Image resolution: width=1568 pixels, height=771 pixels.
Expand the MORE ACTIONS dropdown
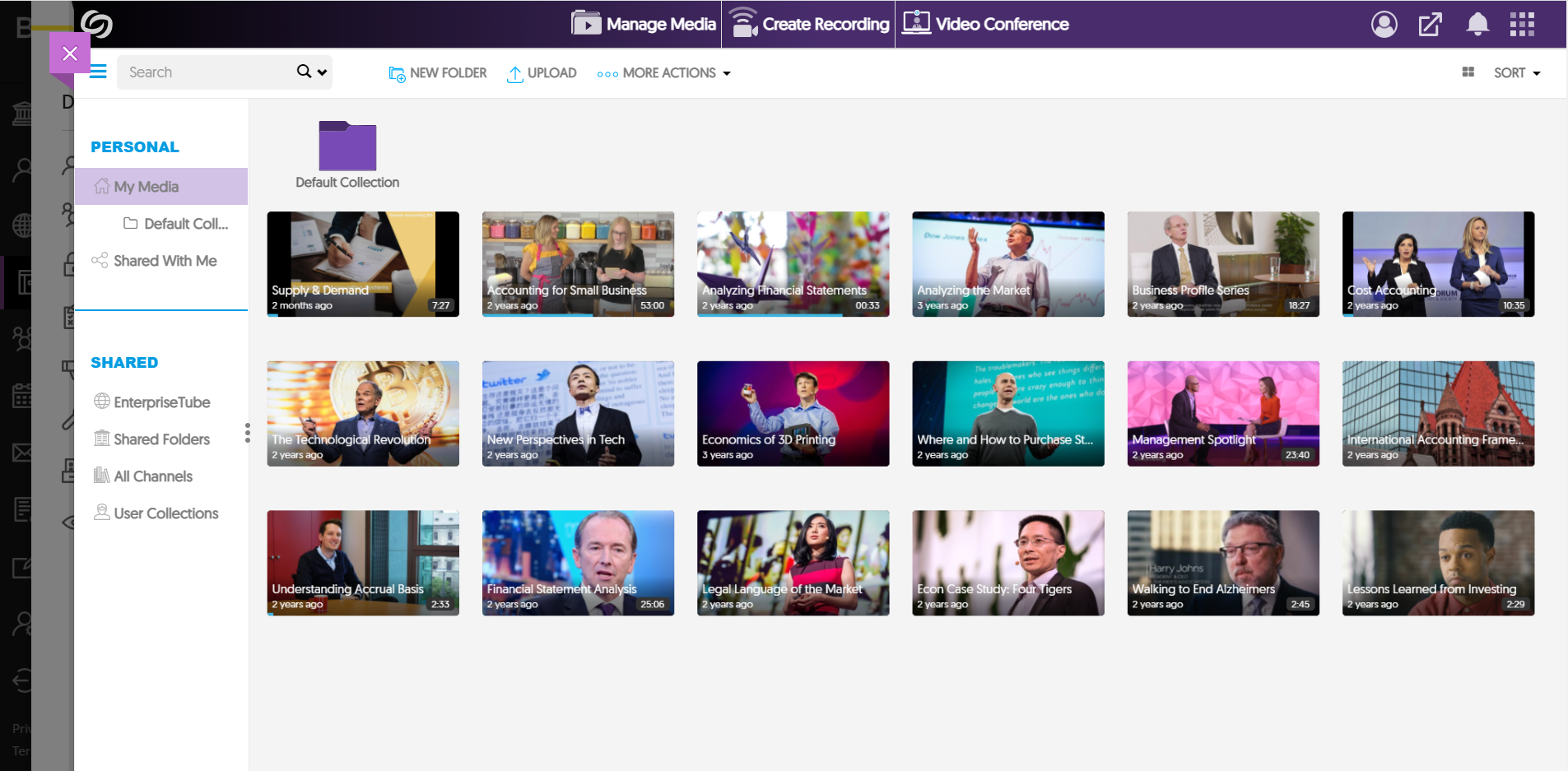point(664,73)
